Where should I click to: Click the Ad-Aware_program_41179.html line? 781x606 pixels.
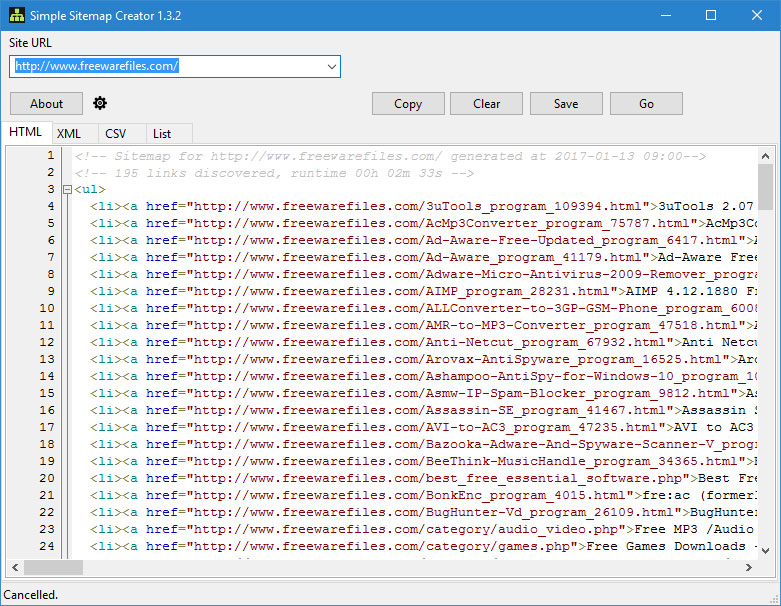point(423,257)
